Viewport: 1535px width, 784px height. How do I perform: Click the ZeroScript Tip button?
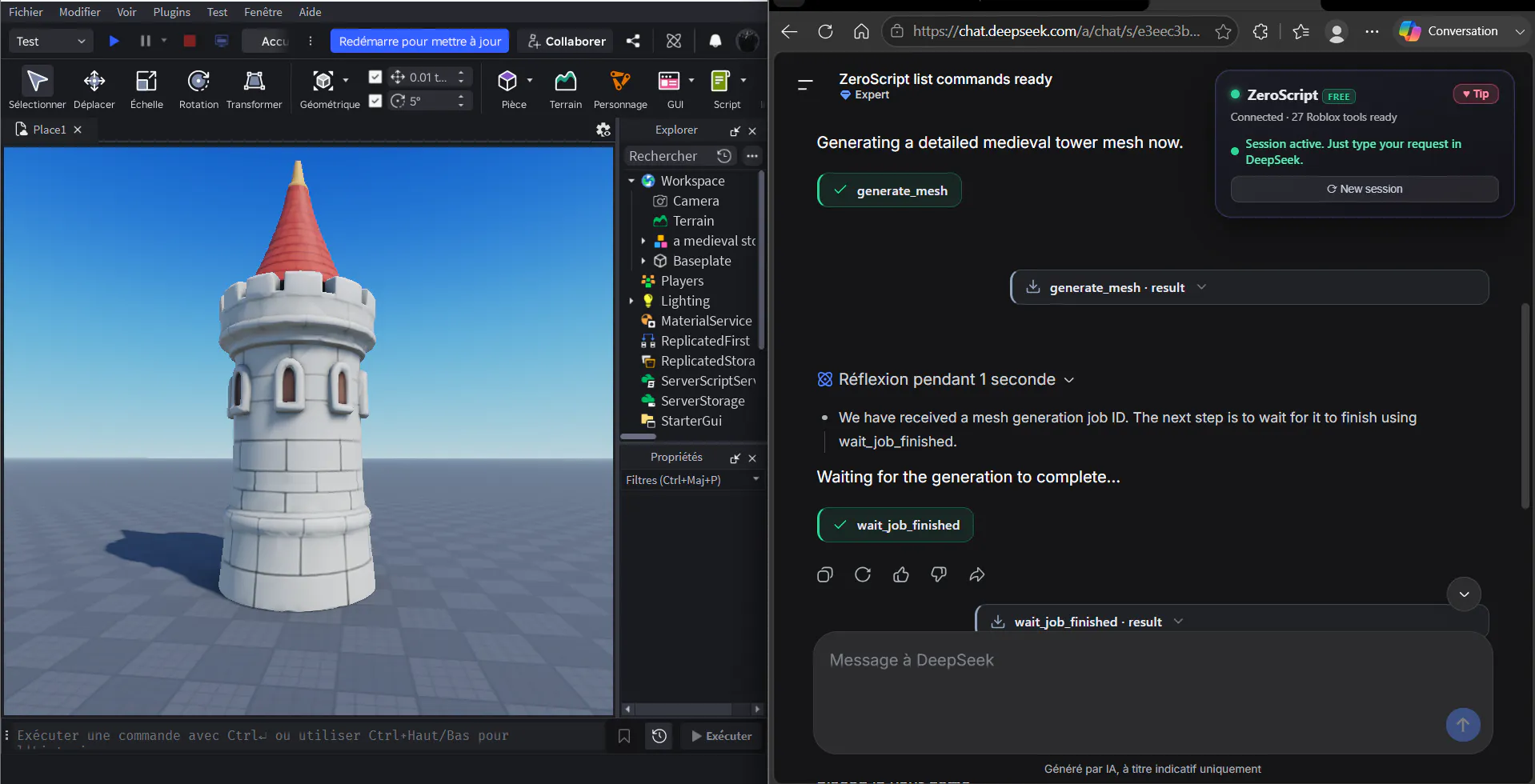1475,94
